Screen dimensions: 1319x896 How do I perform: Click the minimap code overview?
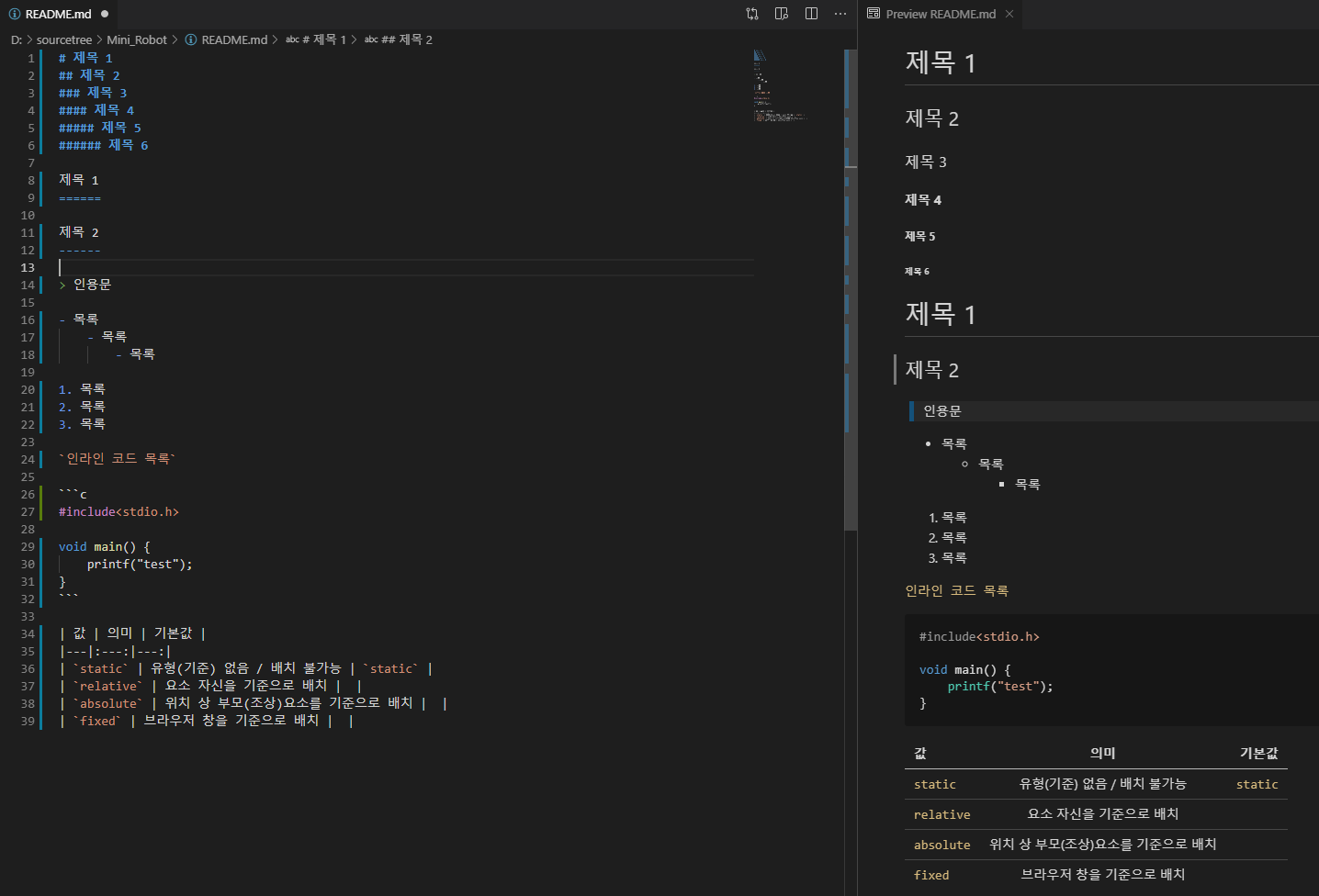click(779, 86)
